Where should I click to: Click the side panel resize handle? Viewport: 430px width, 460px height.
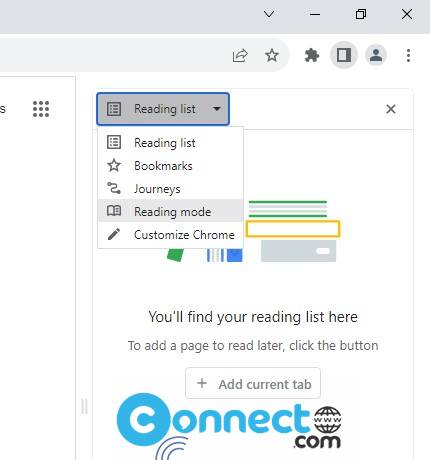click(x=84, y=406)
